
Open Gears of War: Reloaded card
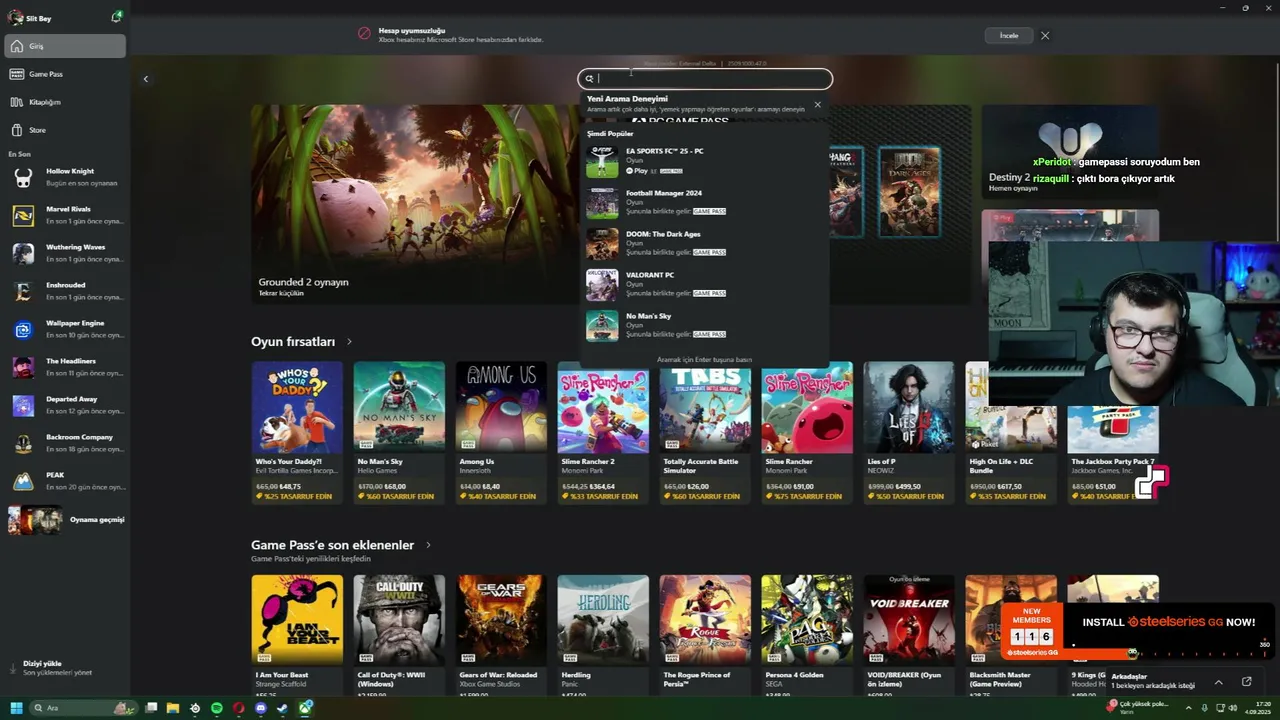point(501,634)
